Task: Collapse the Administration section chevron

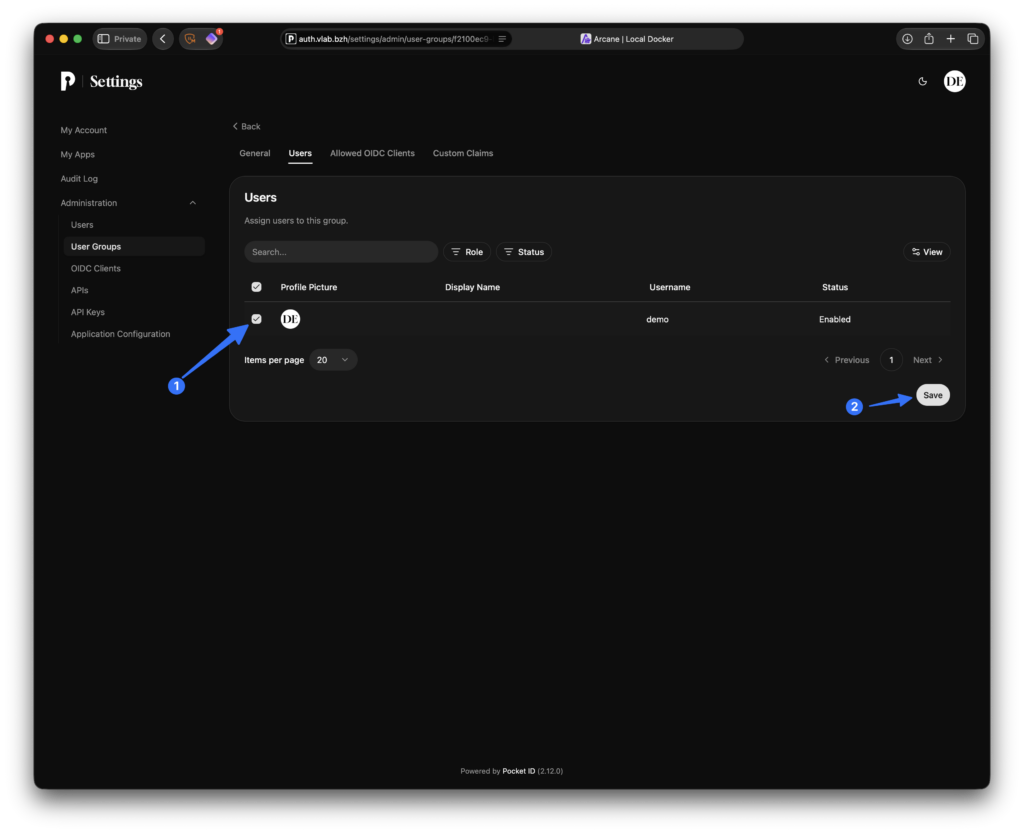Action: pos(193,203)
